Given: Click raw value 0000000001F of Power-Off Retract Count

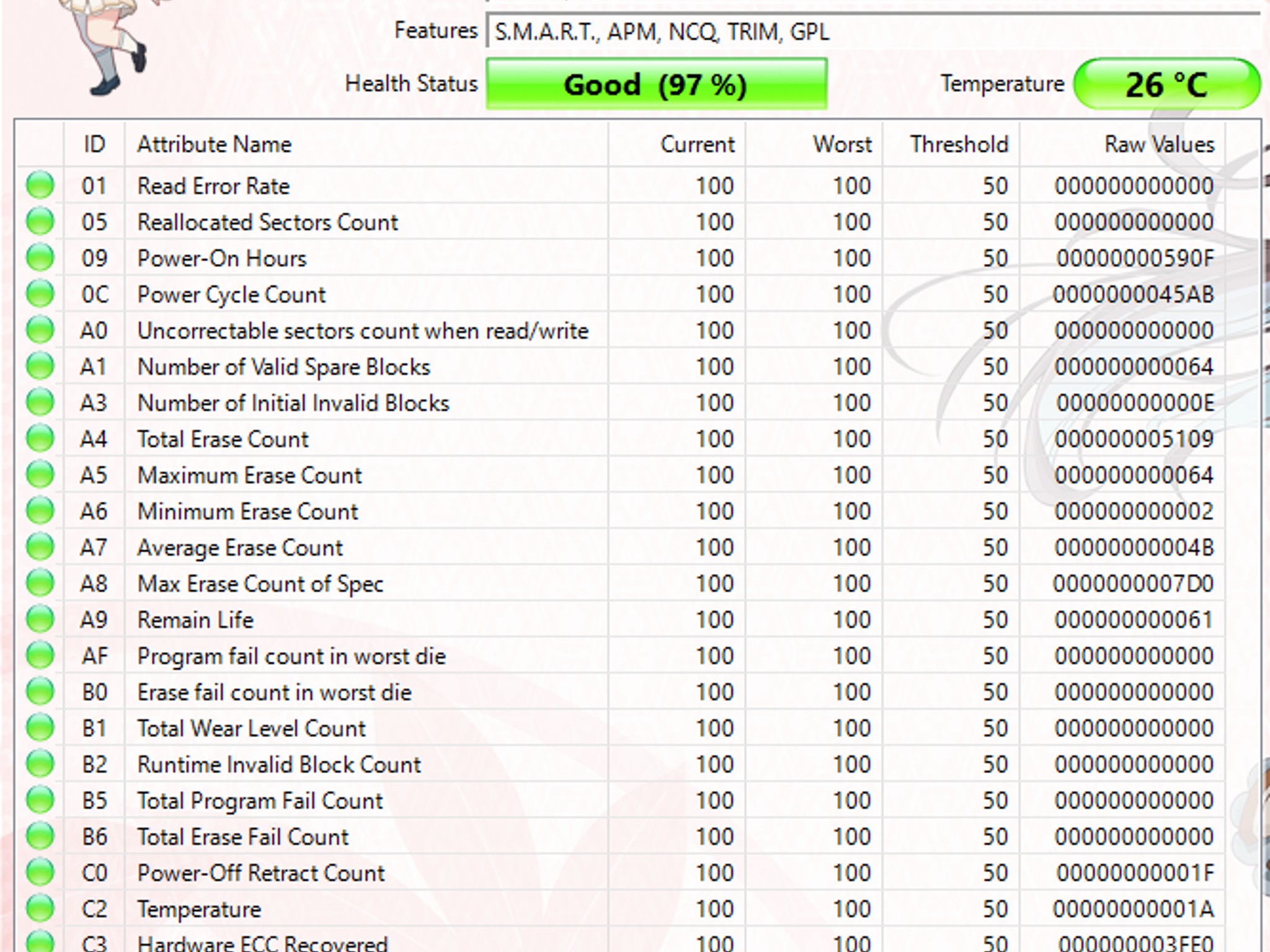Looking at the screenshot, I should coord(1135,873).
